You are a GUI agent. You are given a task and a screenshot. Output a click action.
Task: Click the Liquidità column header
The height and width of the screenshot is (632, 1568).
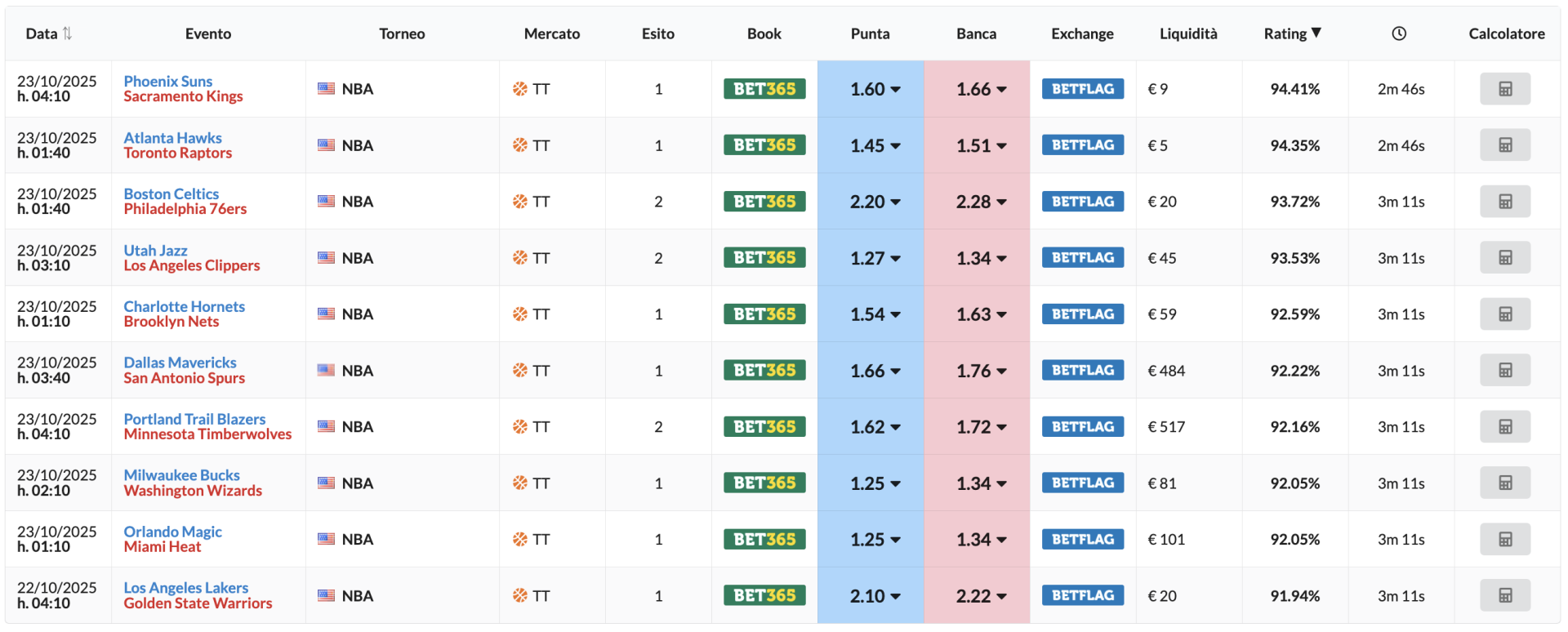pos(1187,33)
